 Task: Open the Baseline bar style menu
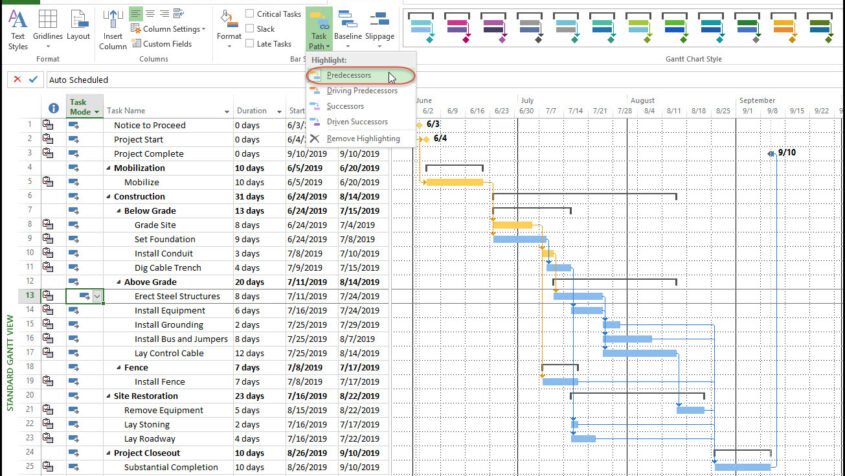pyautogui.click(x=348, y=30)
